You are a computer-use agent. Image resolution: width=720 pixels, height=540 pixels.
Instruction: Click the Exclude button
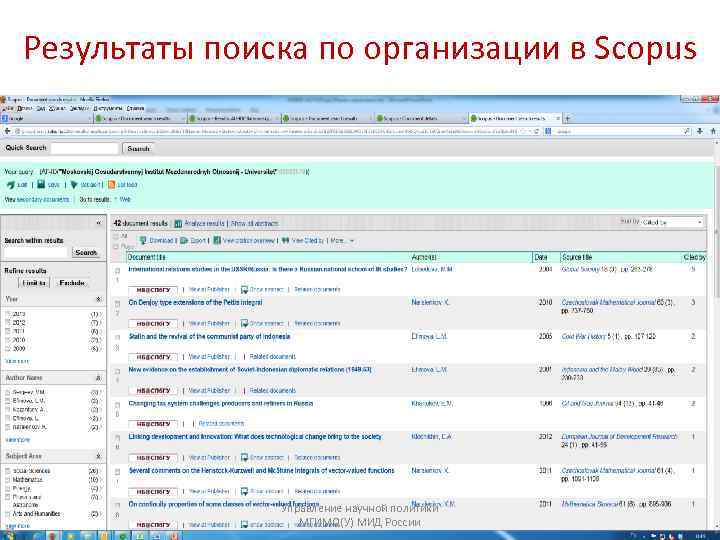tap(72, 283)
